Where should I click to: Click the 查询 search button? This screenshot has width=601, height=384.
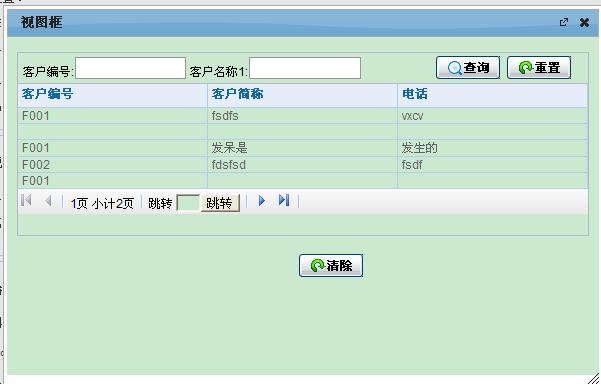pyautogui.click(x=468, y=67)
